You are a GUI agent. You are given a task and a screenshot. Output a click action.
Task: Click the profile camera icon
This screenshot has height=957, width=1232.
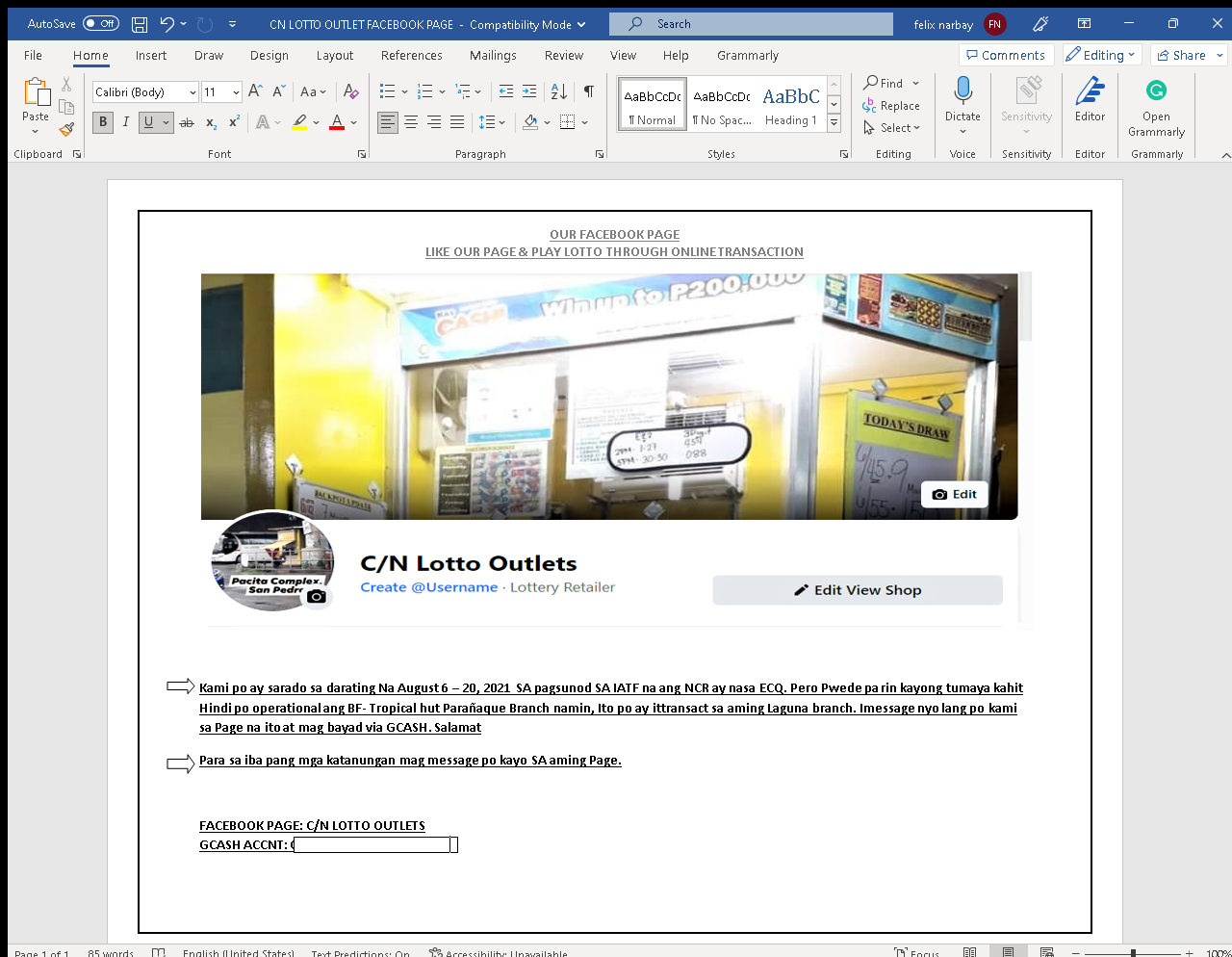click(x=316, y=597)
